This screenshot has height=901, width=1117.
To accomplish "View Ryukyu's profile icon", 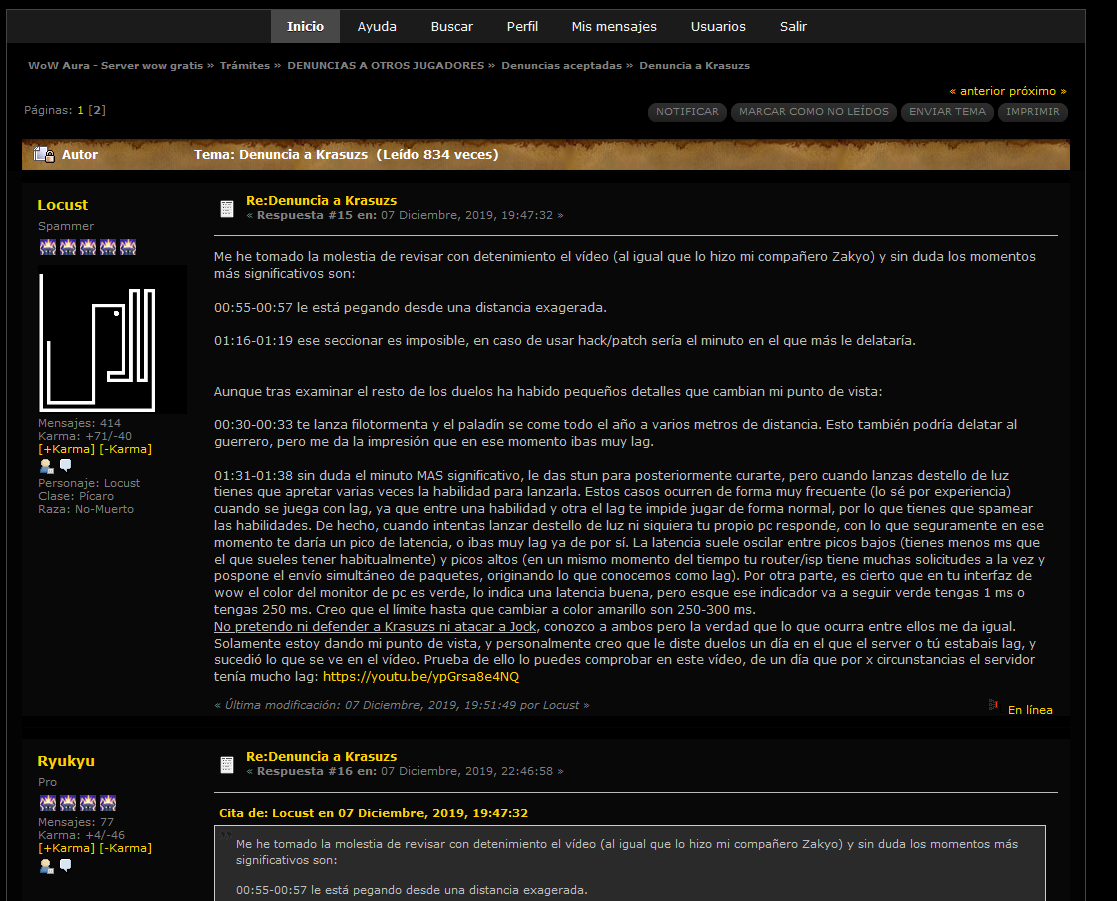I will click(46, 866).
